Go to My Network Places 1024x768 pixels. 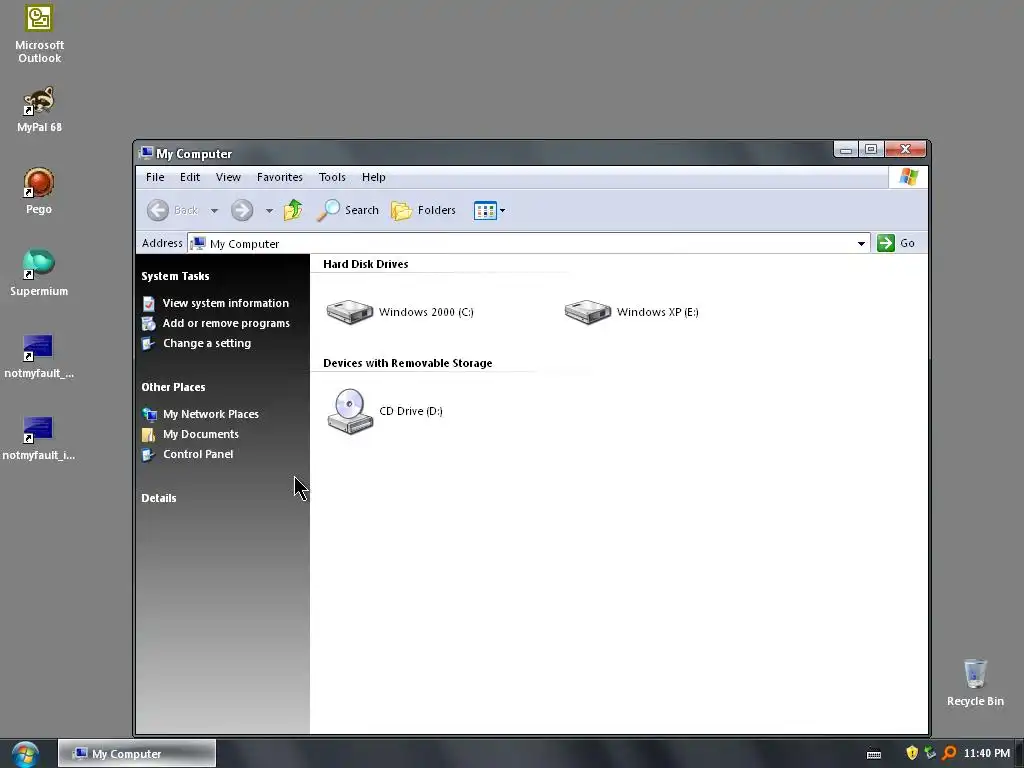[211, 414]
